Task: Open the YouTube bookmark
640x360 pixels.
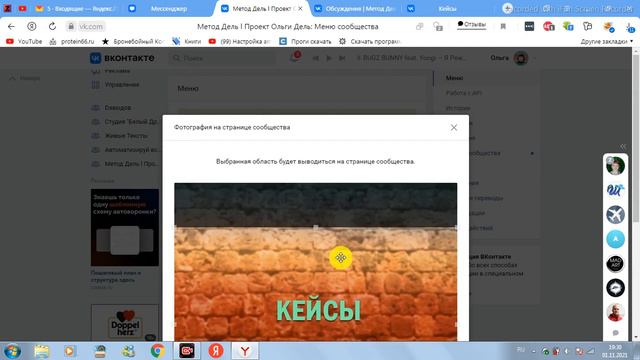Action: (24, 42)
